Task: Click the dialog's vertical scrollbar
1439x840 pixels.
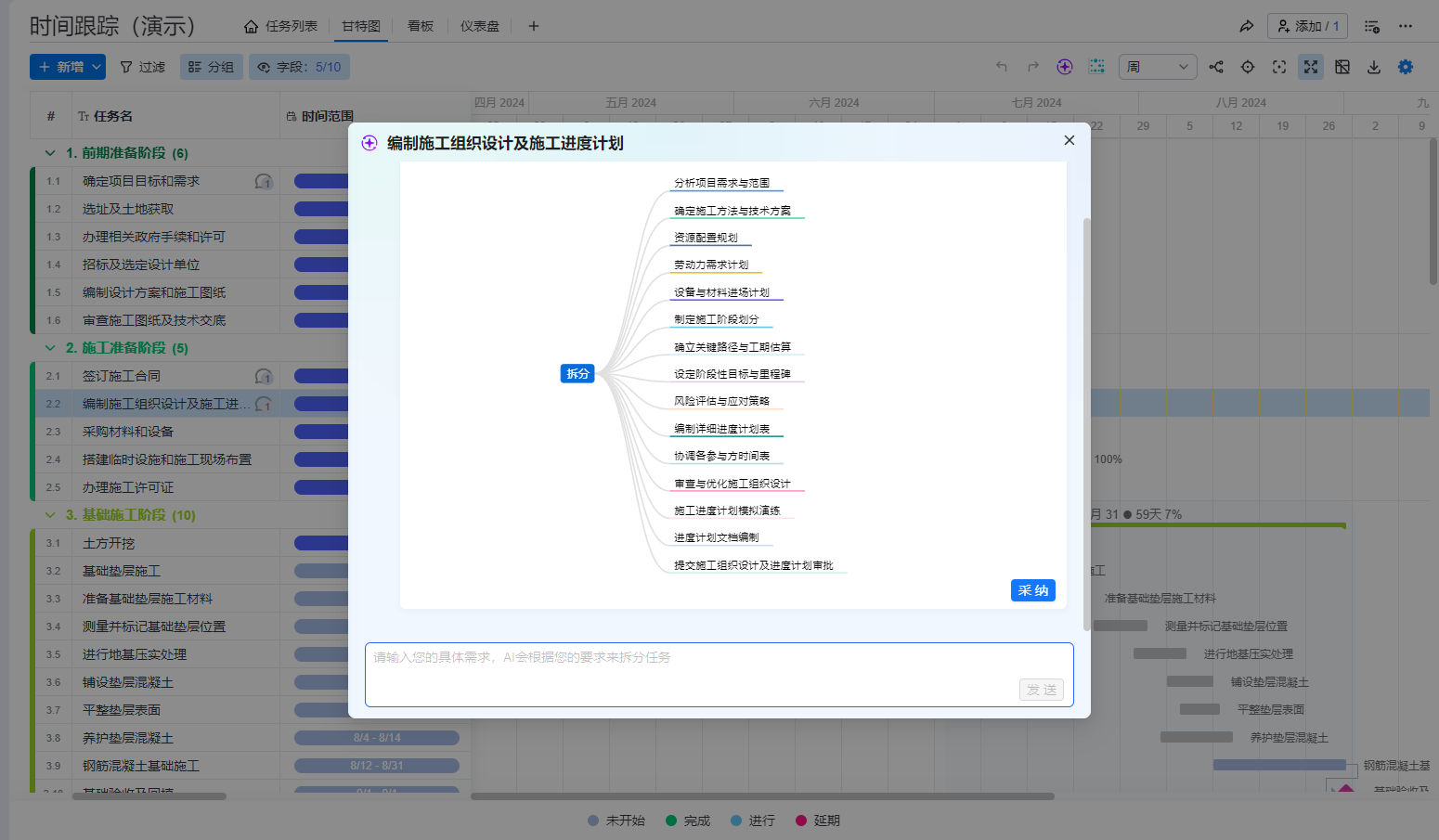Action: pos(1086,424)
